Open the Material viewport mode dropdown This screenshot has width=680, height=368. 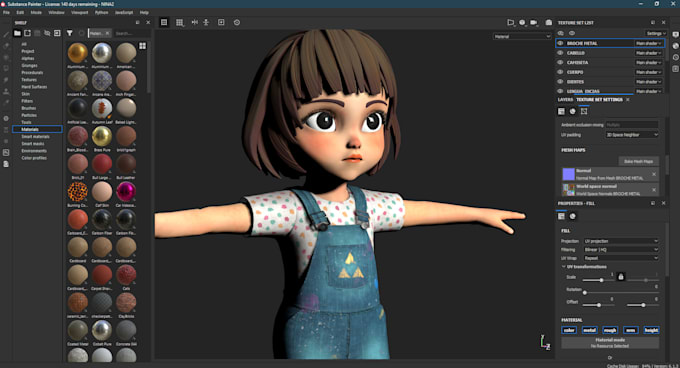click(x=522, y=36)
